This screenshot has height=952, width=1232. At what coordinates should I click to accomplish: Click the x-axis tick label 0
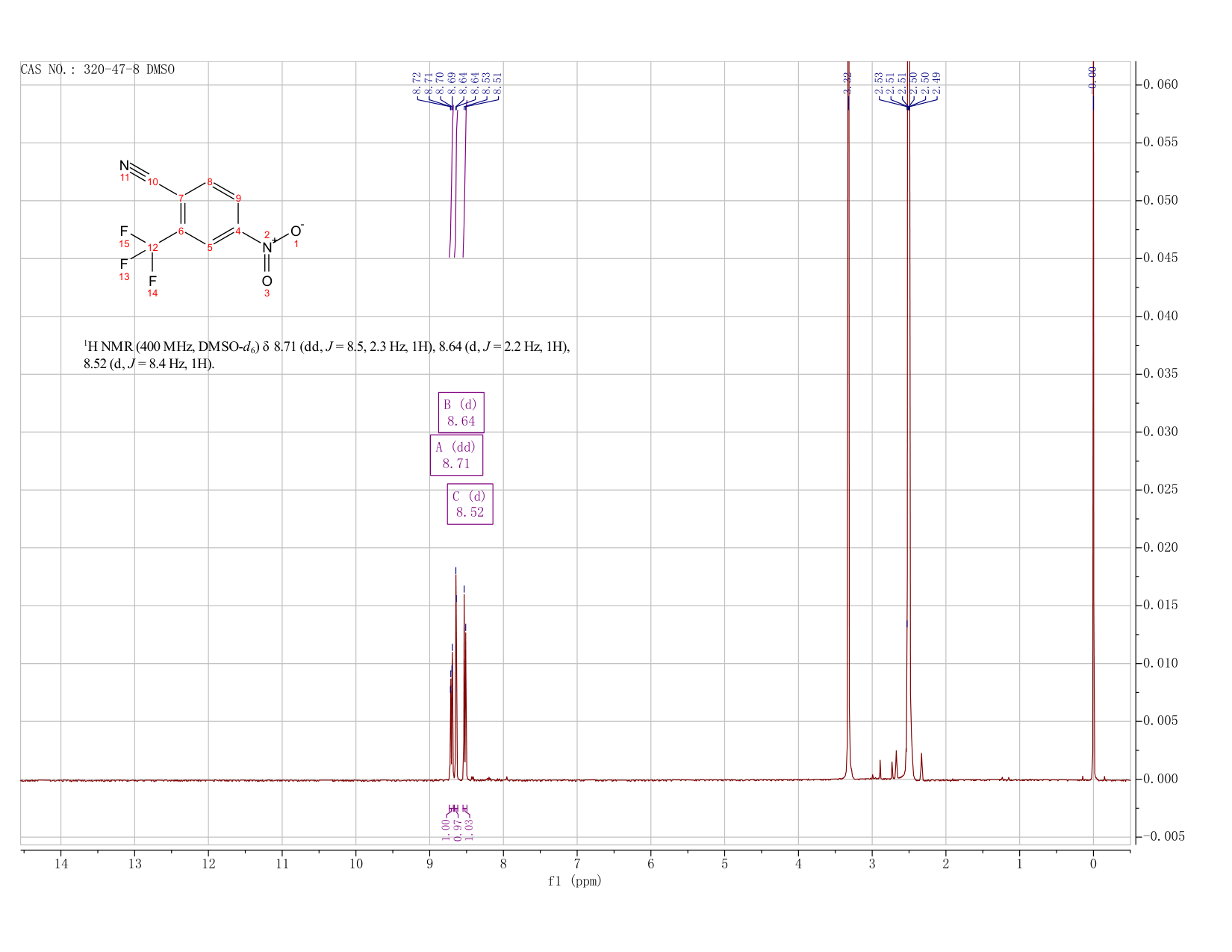1093,864
